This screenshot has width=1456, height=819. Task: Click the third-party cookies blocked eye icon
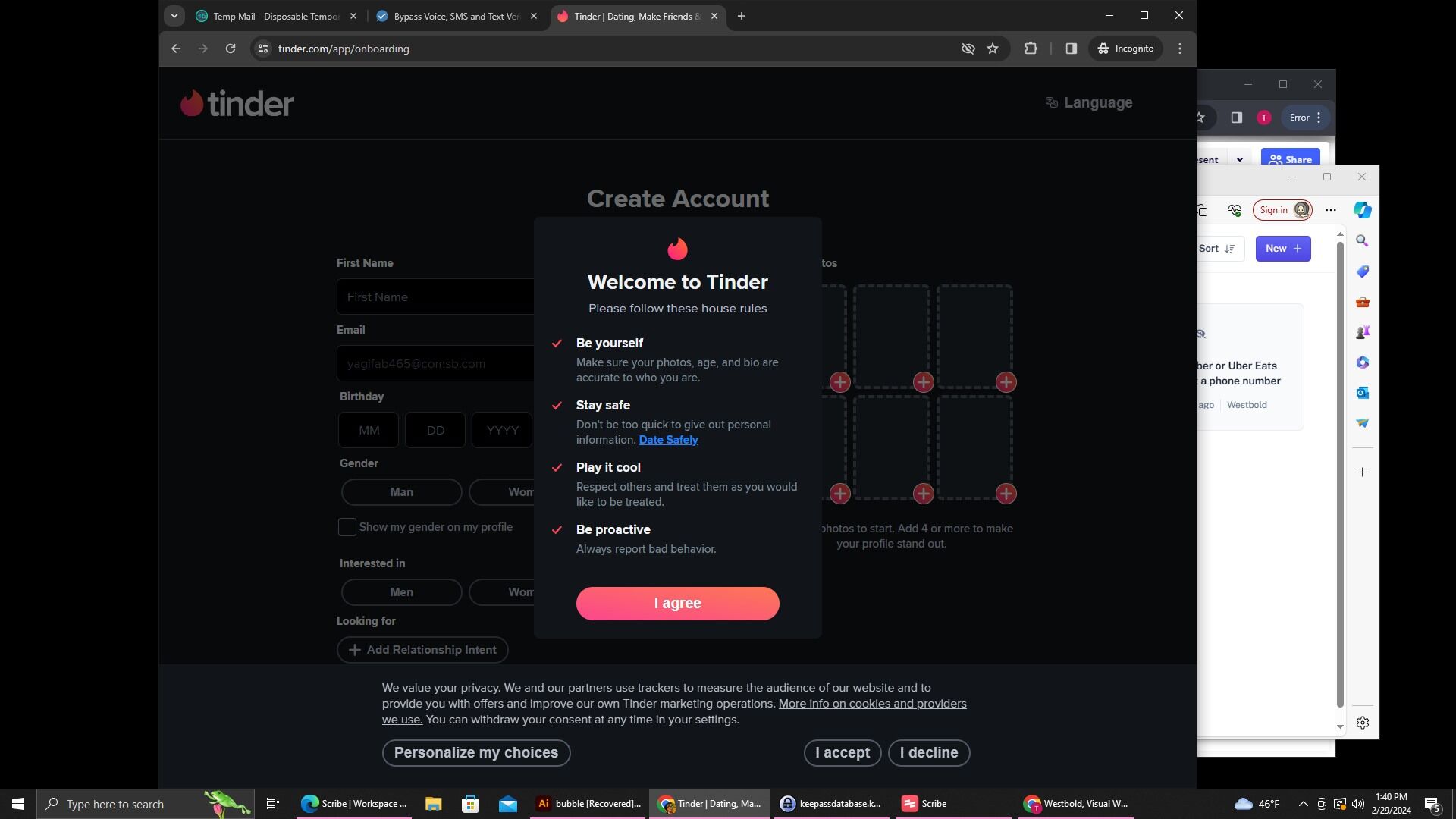[968, 49]
